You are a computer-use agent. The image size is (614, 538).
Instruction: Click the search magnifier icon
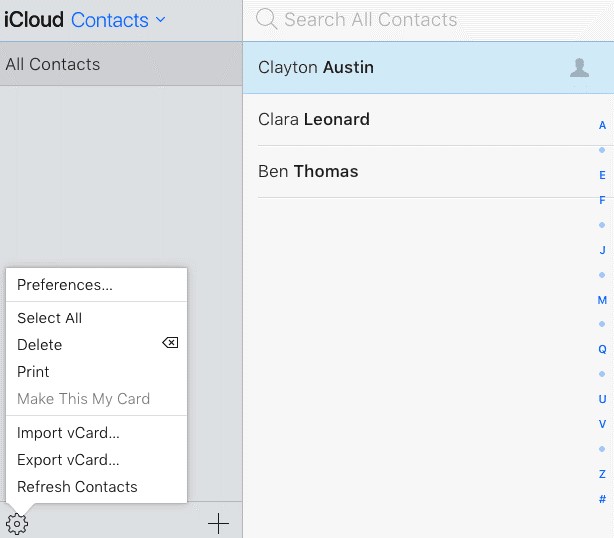(267, 19)
